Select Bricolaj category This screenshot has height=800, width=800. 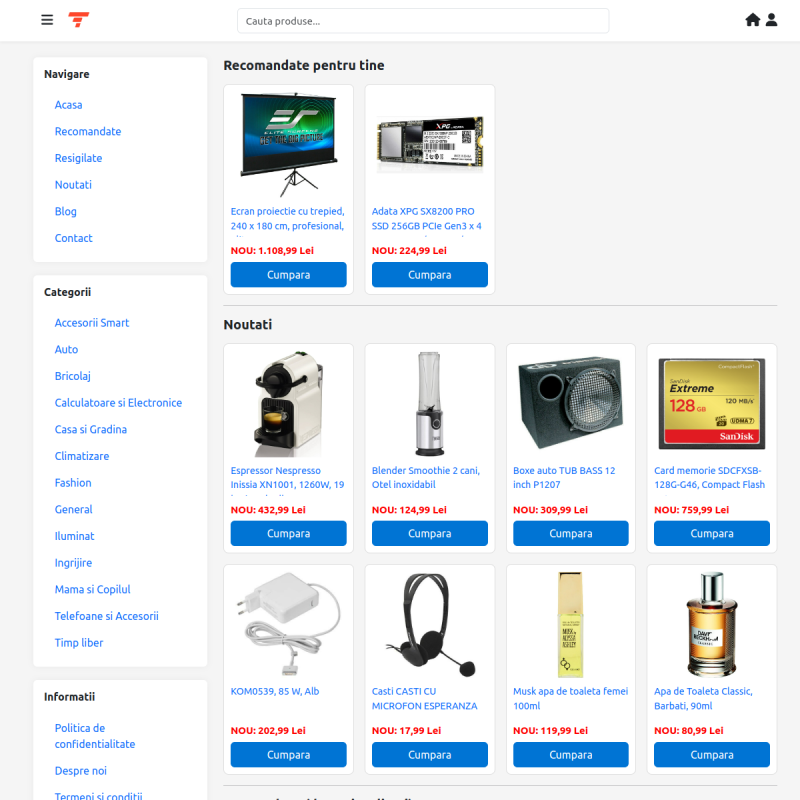click(72, 376)
